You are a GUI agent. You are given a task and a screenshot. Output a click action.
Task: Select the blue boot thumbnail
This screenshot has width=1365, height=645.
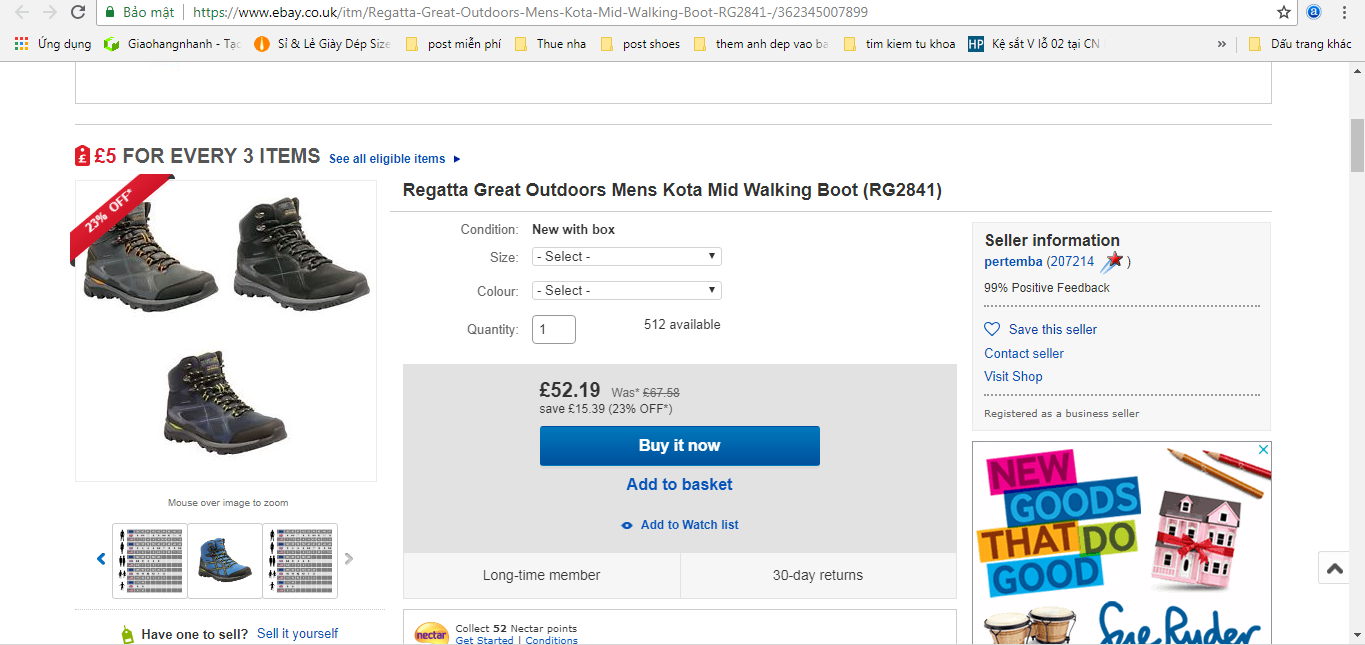(225, 560)
